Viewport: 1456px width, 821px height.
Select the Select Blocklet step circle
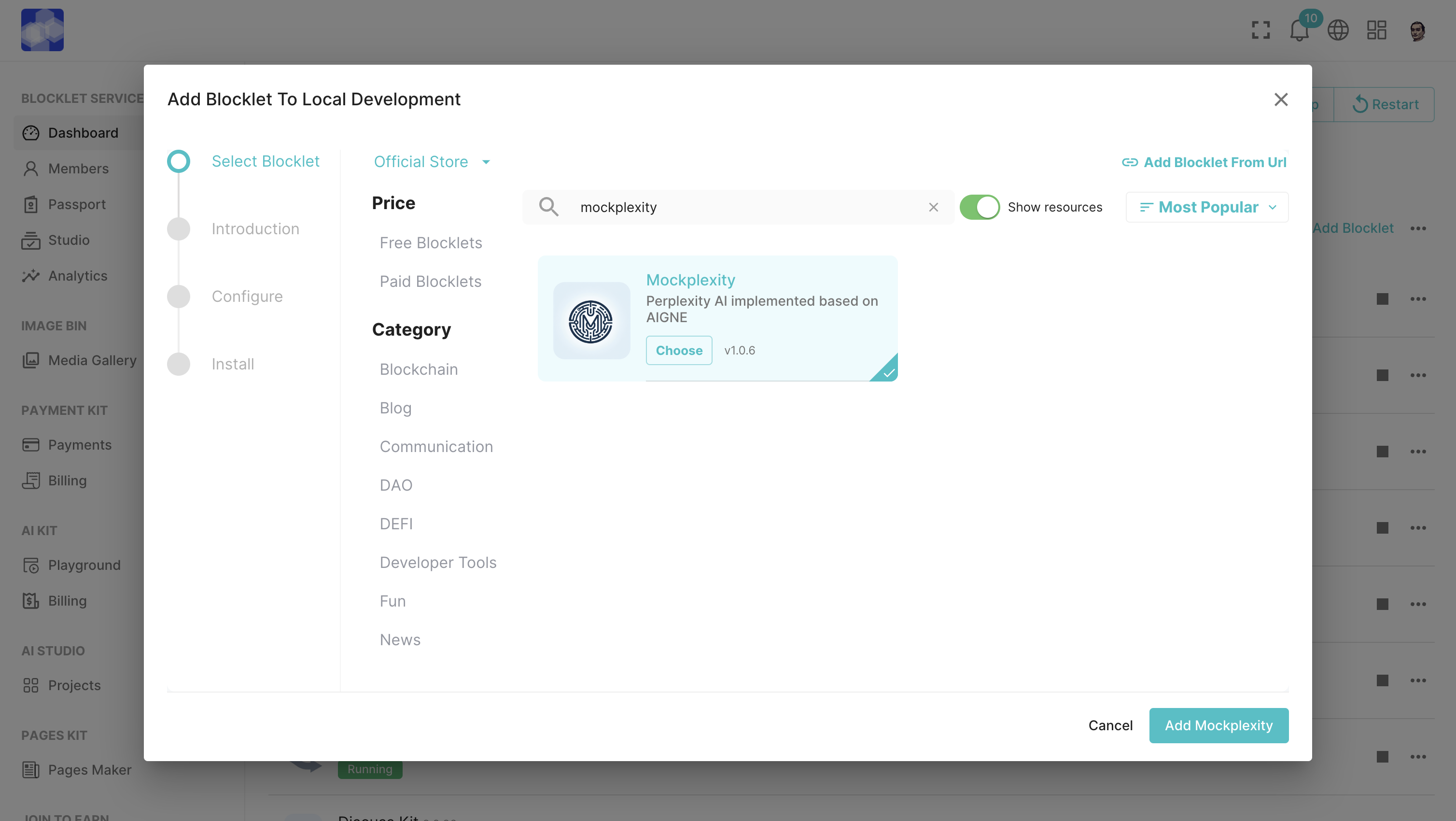(179, 161)
